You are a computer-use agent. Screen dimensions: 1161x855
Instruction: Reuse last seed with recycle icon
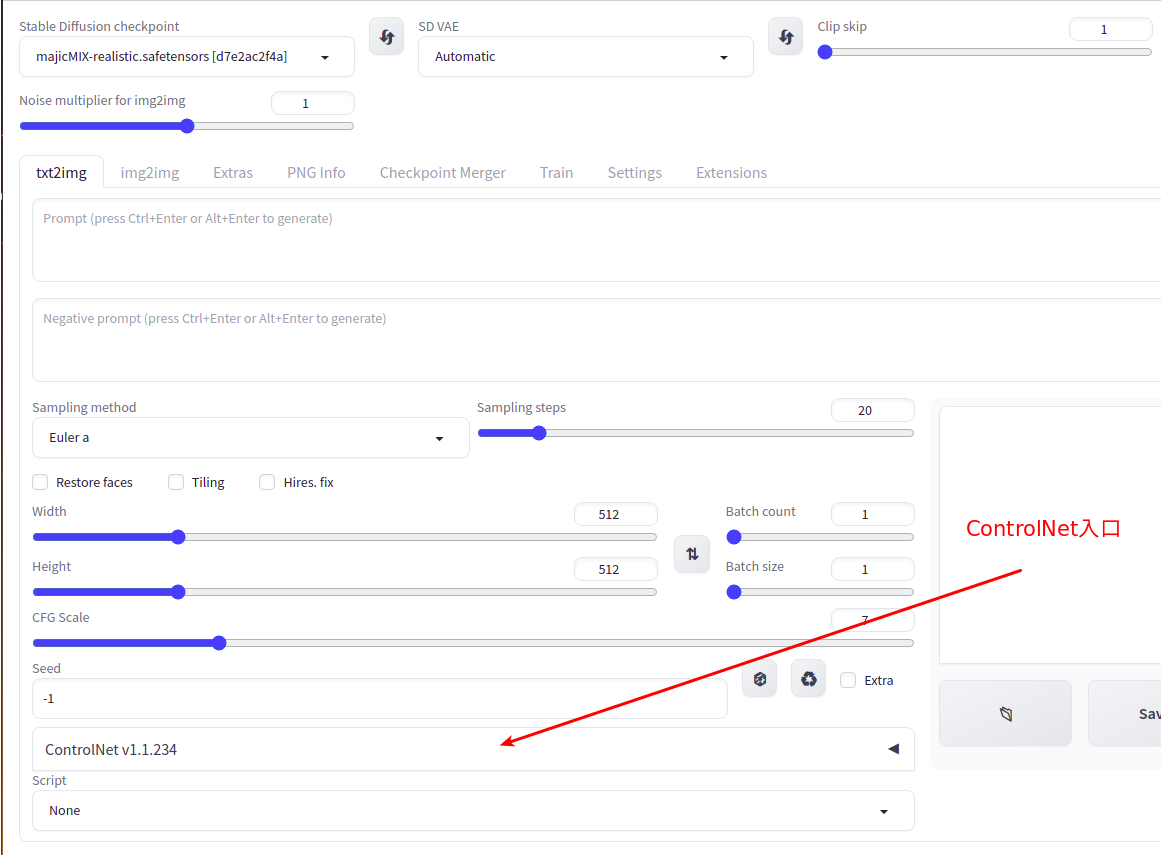pyautogui.click(x=809, y=679)
